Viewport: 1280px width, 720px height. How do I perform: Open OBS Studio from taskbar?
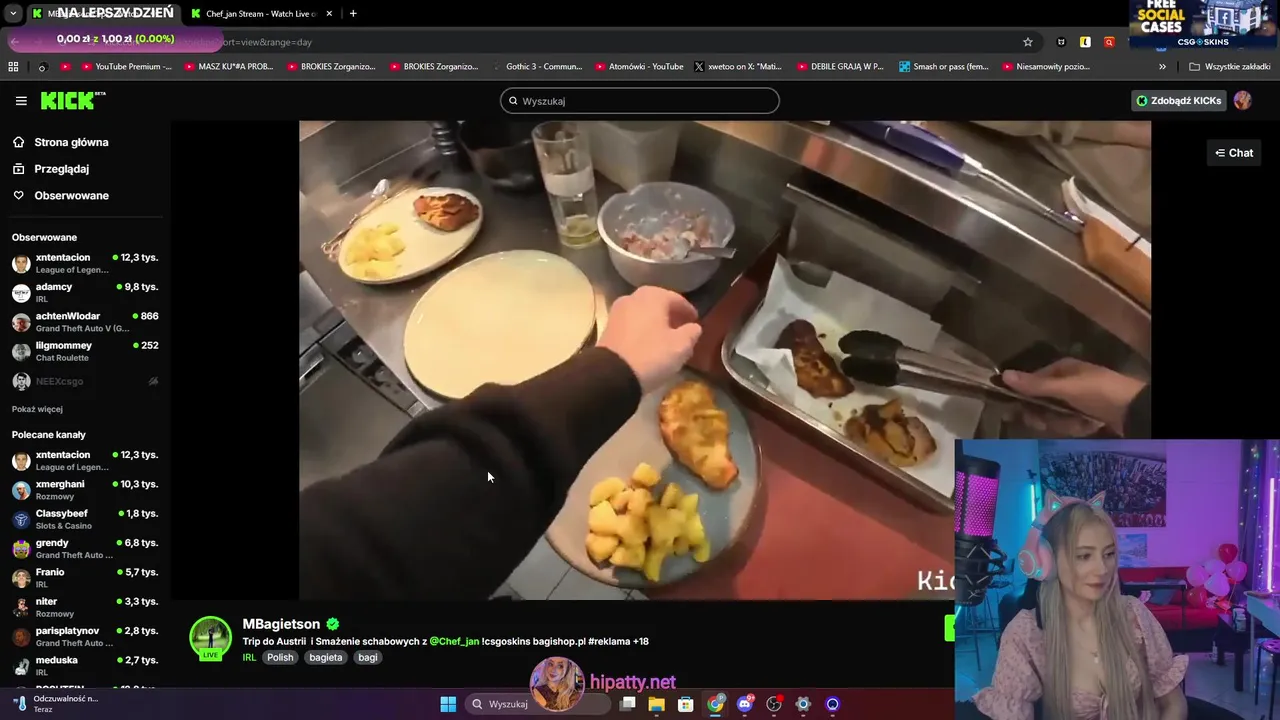773,704
